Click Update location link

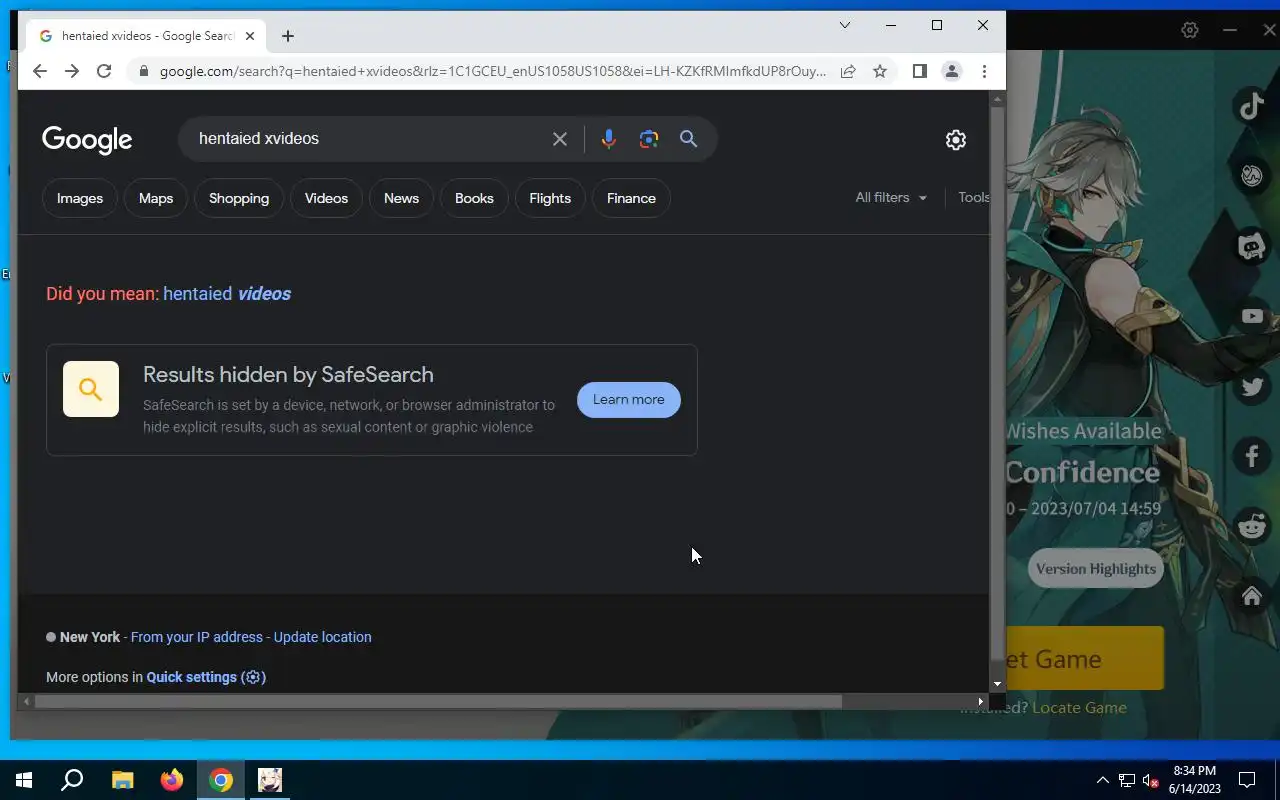click(x=323, y=637)
